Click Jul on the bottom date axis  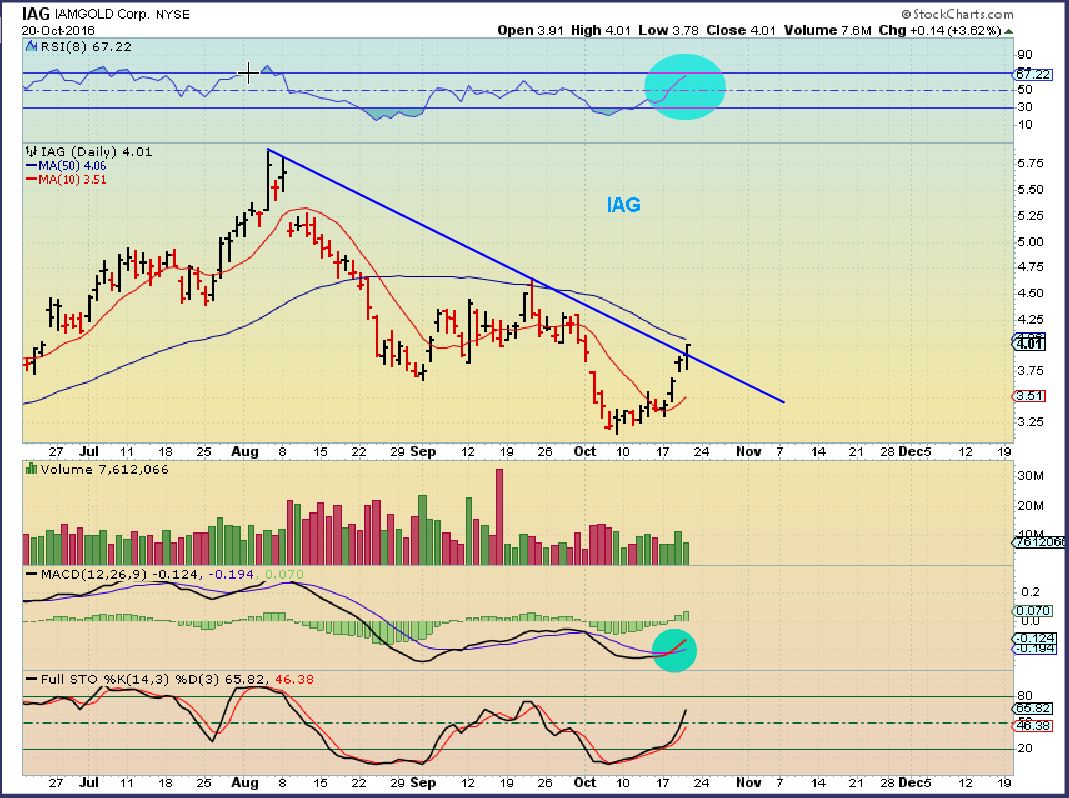89,782
